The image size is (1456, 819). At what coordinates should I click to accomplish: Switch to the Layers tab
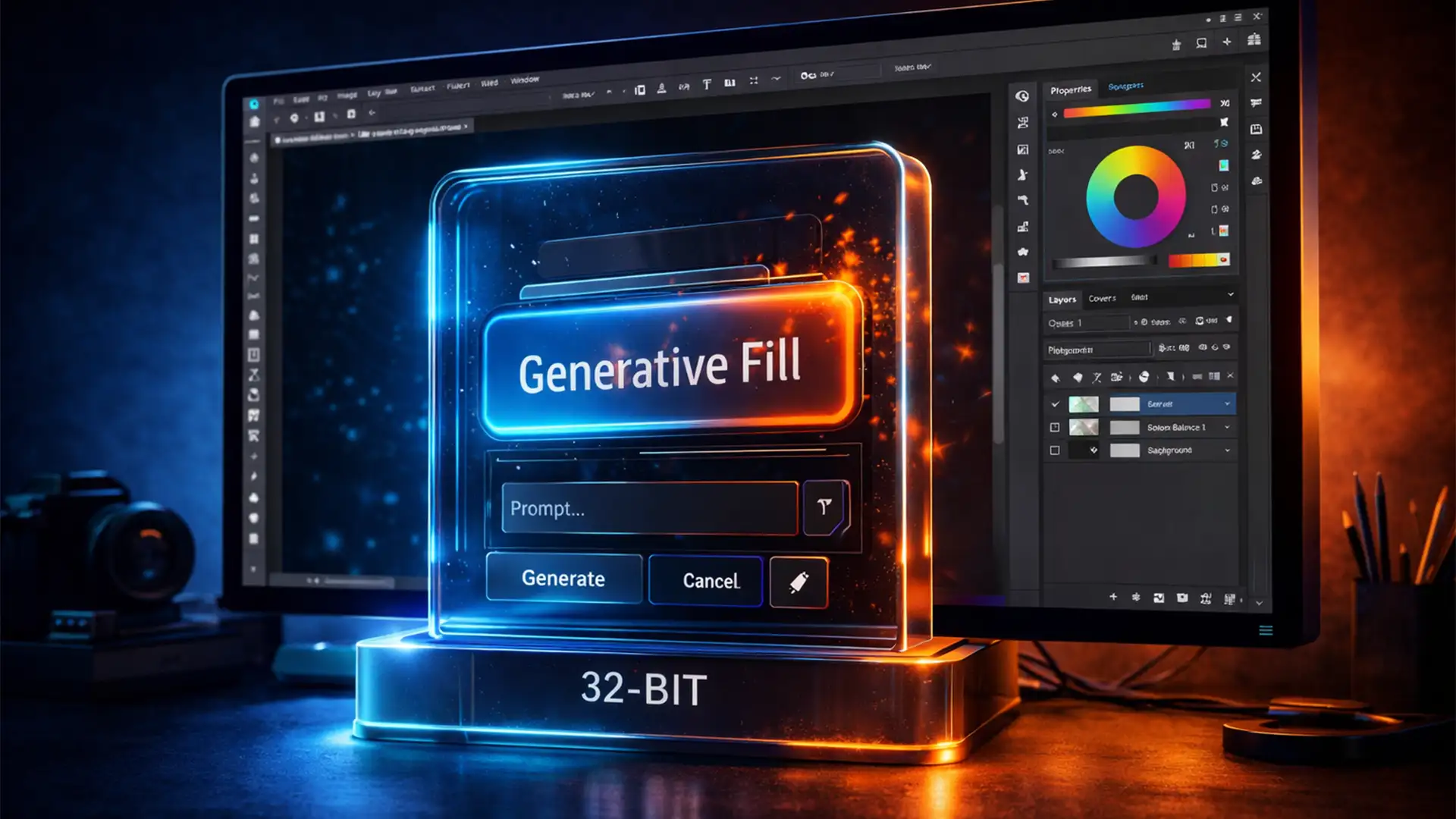(1063, 299)
